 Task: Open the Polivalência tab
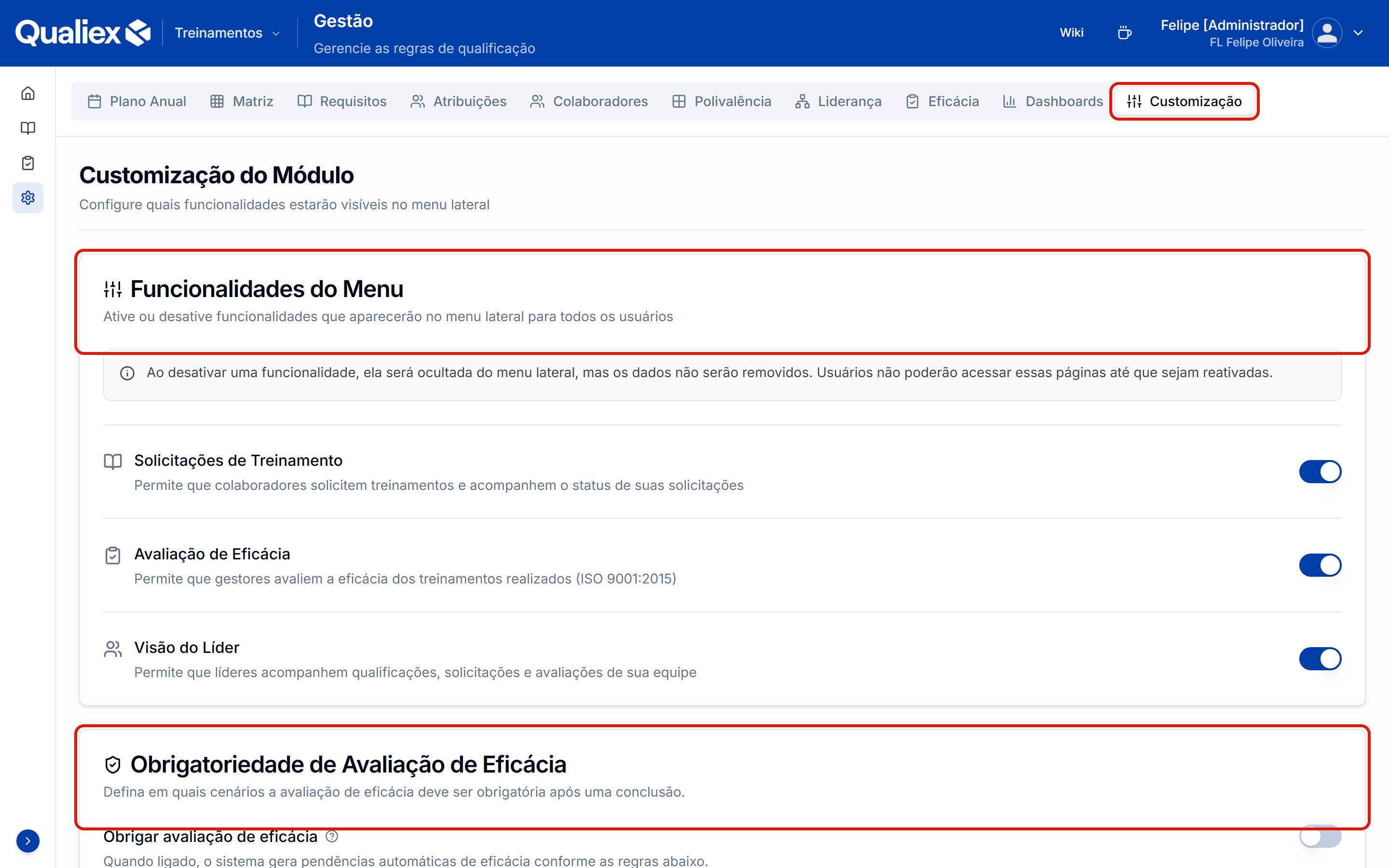pyautogui.click(x=722, y=102)
